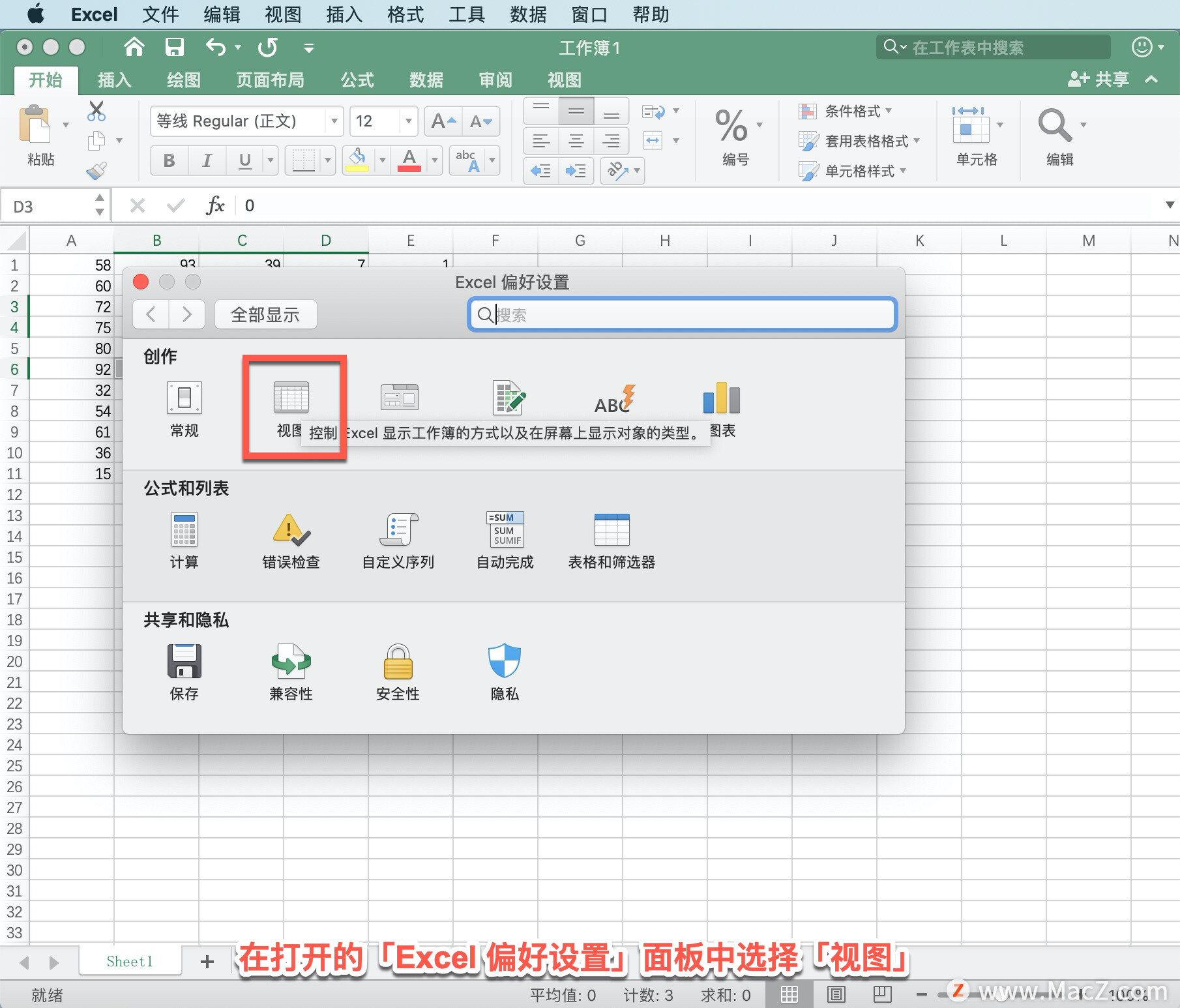Toggle Bold formatting
The image size is (1180, 1008).
coord(170,160)
